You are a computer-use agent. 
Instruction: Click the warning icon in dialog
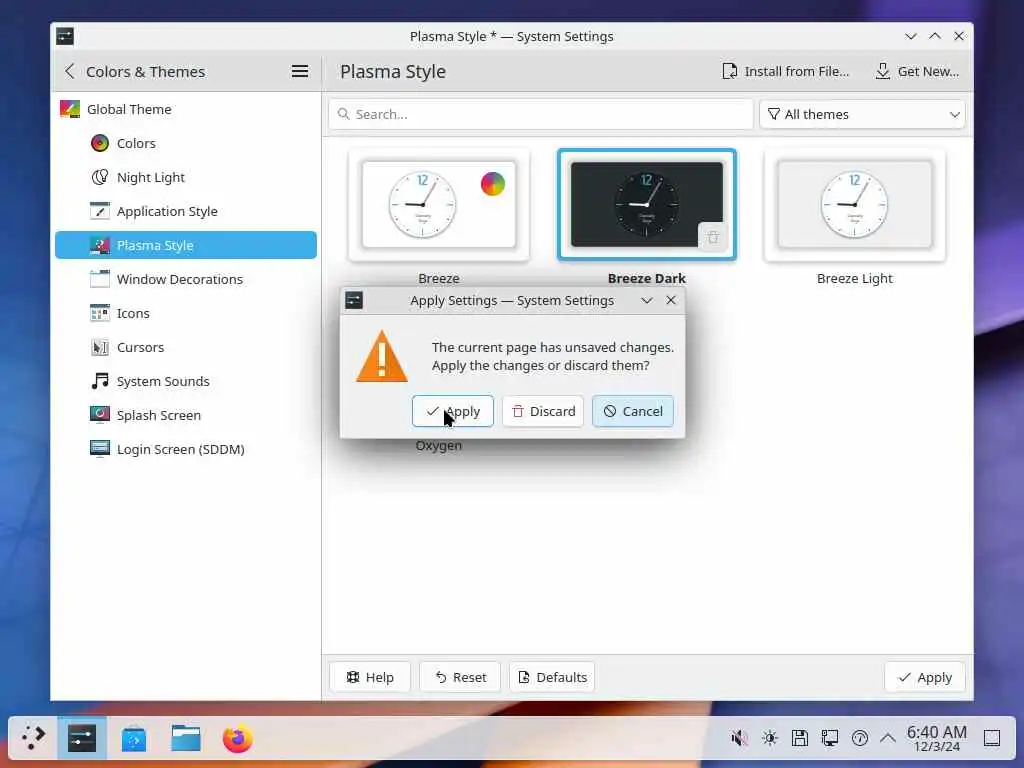click(382, 357)
